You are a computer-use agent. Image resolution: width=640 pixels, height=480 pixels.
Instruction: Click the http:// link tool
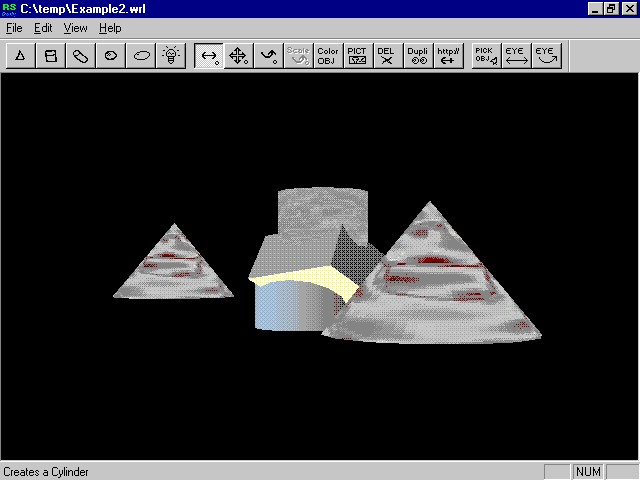point(448,56)
